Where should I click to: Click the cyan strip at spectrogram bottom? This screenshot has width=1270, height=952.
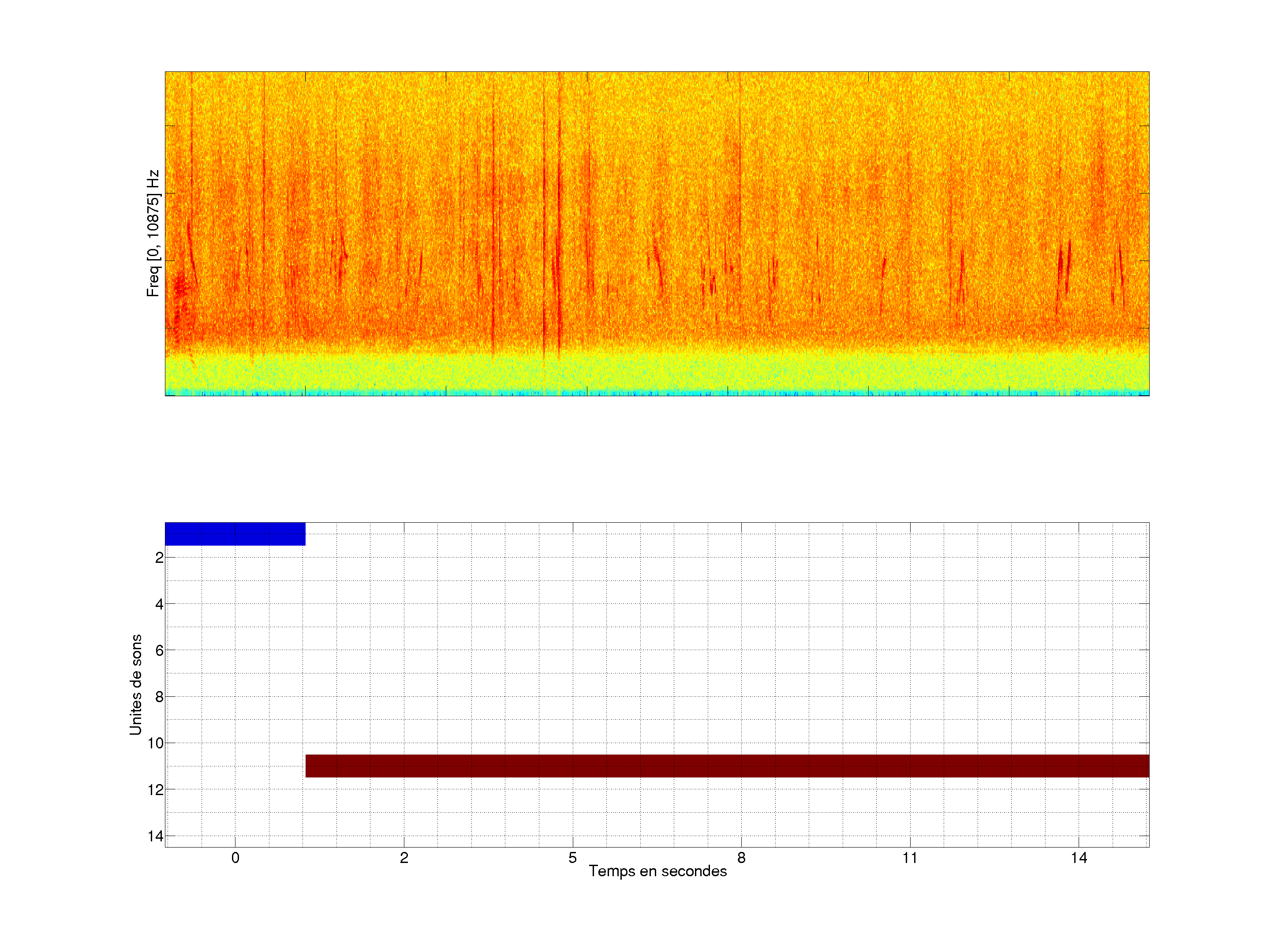[657, 393]
